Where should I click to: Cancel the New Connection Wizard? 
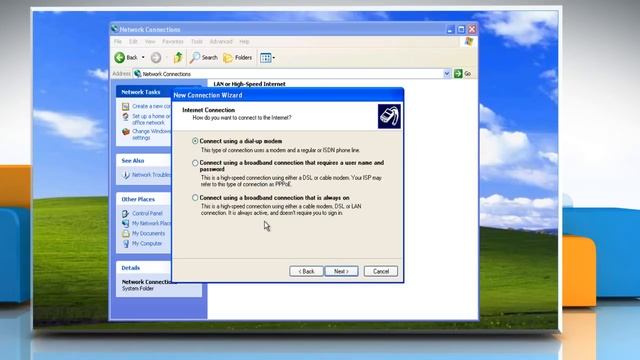(380, 271)
